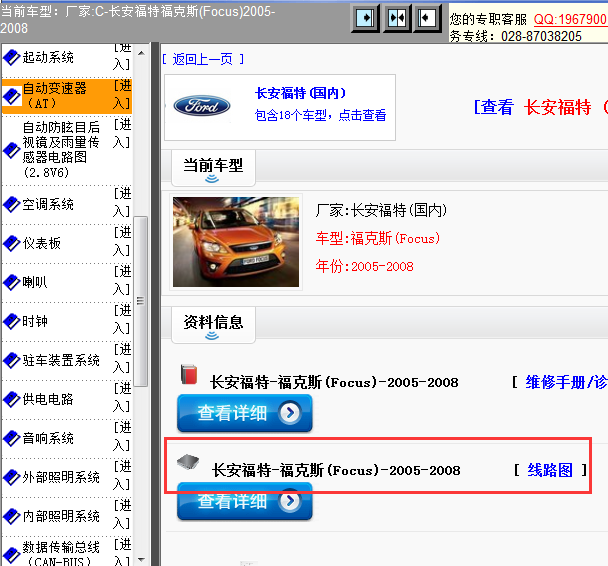Viewport: 608px width, 566px height.
Task: Open the 时钟 entry
Action: (35, 321)
